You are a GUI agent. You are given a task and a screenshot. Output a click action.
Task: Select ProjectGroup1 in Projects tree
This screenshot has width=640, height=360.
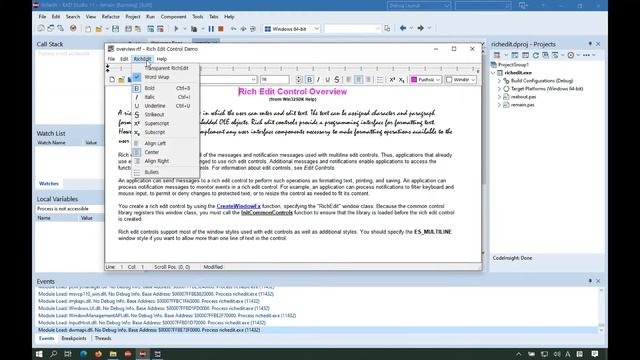pos(513,64)
